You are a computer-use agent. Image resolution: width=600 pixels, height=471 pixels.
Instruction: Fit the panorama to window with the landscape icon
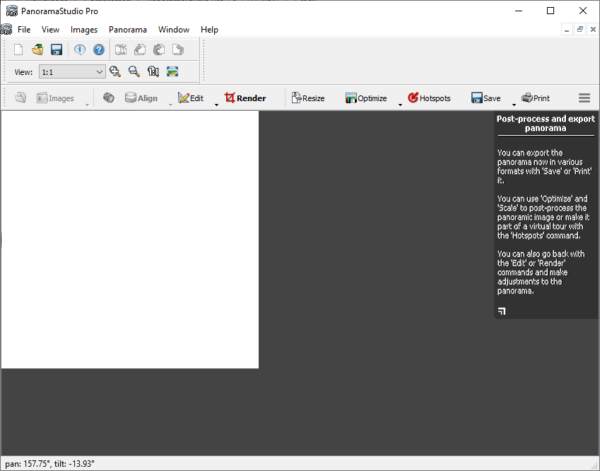173,72
